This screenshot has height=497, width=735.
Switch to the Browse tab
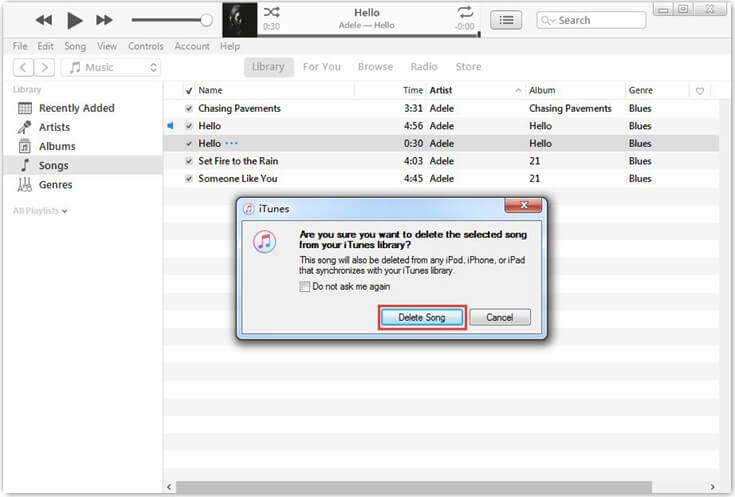(x=375, y=67)
